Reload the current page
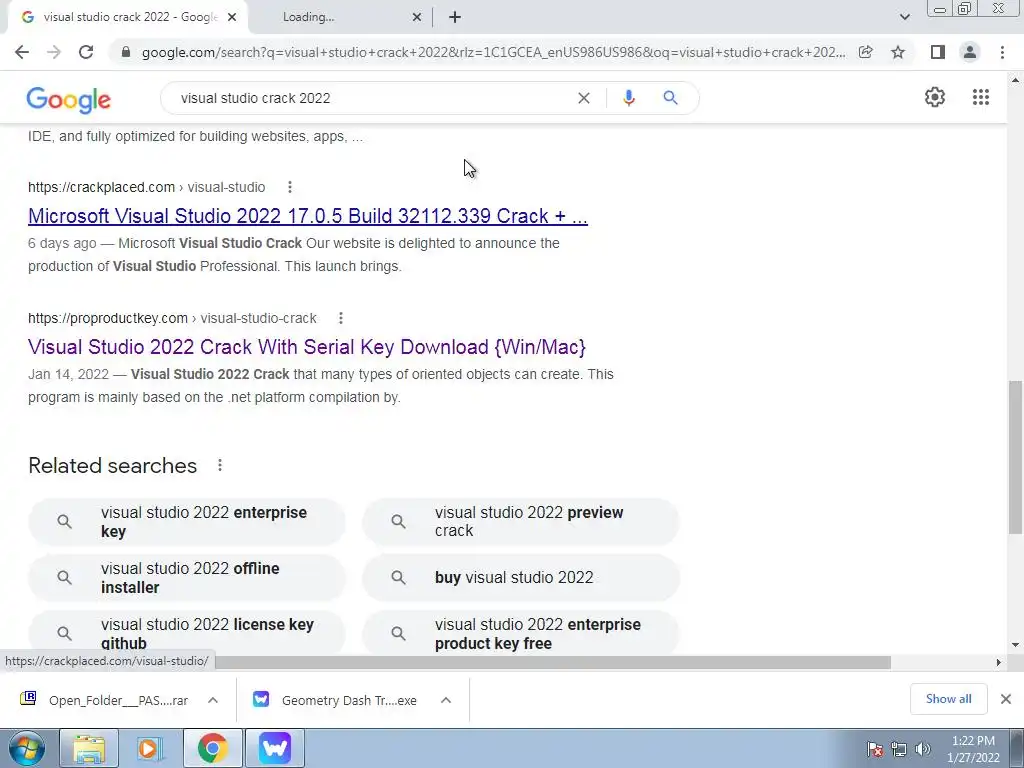 pyautogui.click(x=86, y=52)
